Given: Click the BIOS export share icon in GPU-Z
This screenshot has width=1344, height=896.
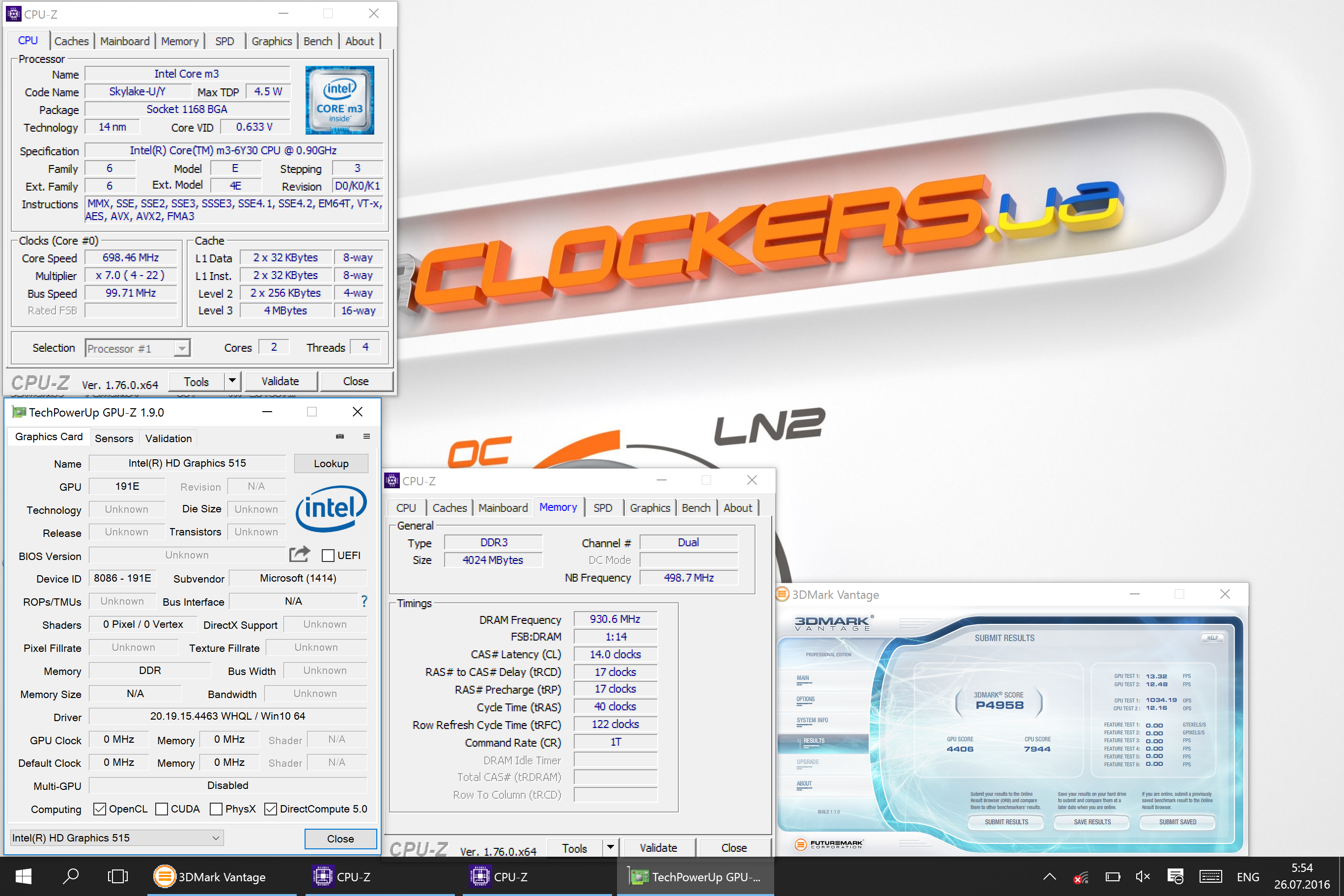Looking at the screenshot, I should pos(300,554).
